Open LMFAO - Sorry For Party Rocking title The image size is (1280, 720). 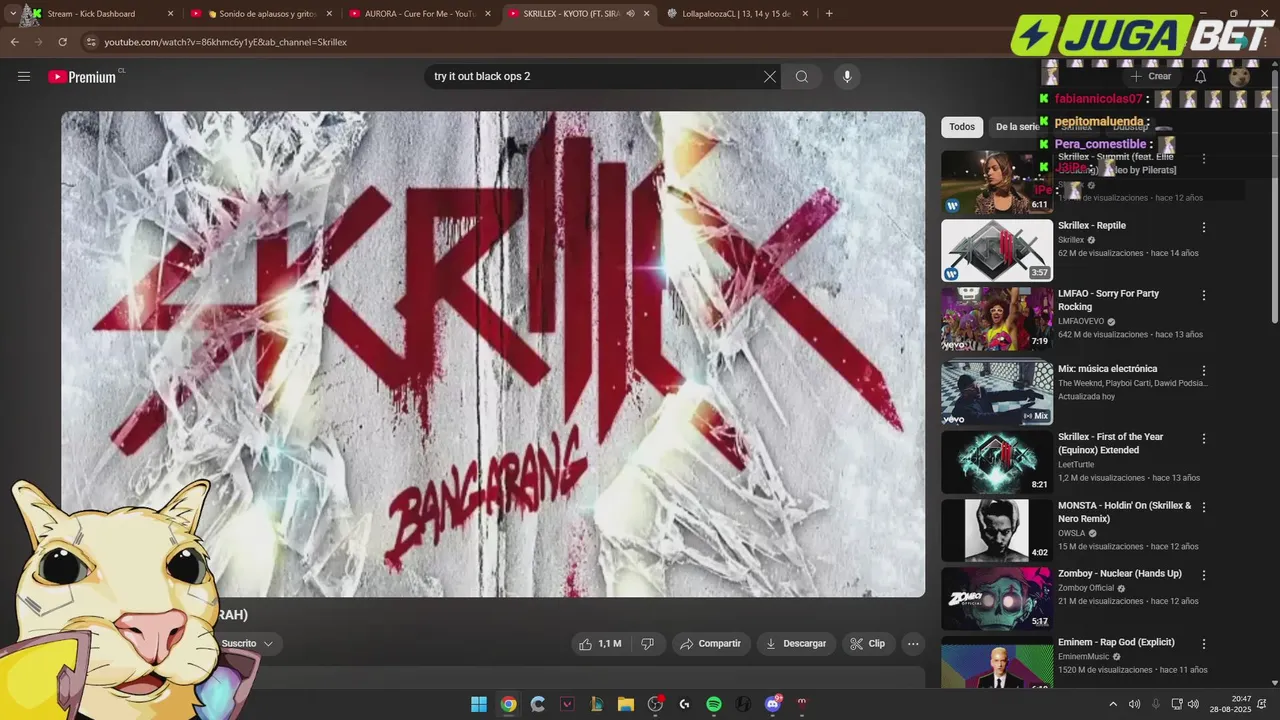[1108, 300]
